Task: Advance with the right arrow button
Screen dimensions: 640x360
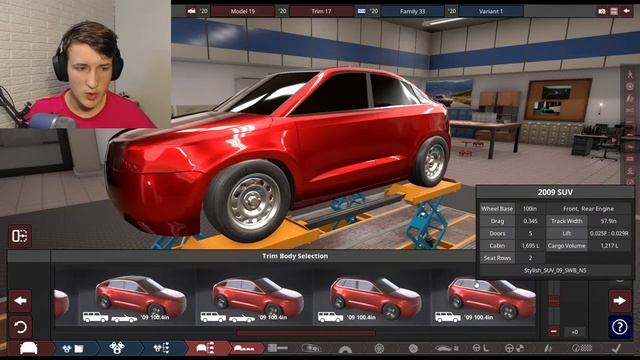Action: [620, 301]
